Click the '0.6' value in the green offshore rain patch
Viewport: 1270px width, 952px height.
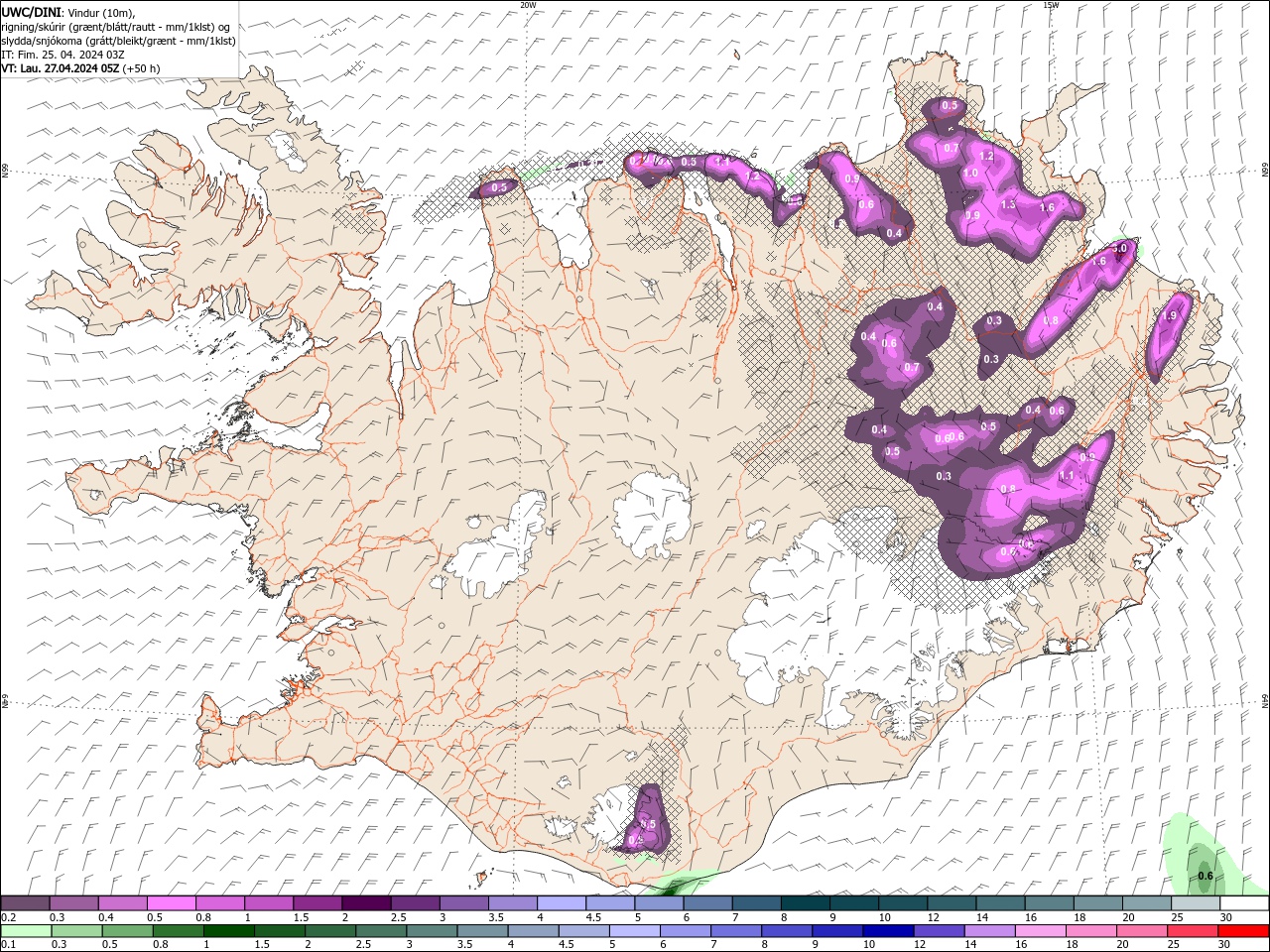[x=1206, y=876]
